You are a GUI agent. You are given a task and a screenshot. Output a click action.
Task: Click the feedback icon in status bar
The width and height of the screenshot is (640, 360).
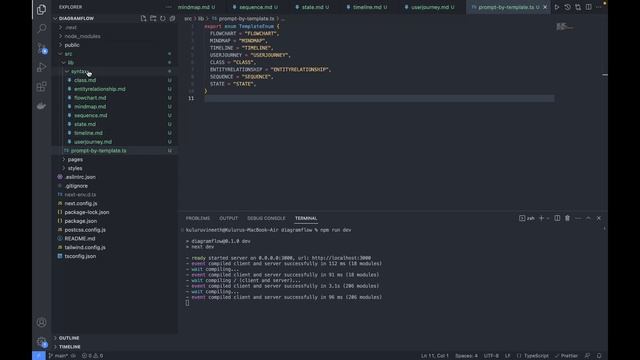(587, 356)
